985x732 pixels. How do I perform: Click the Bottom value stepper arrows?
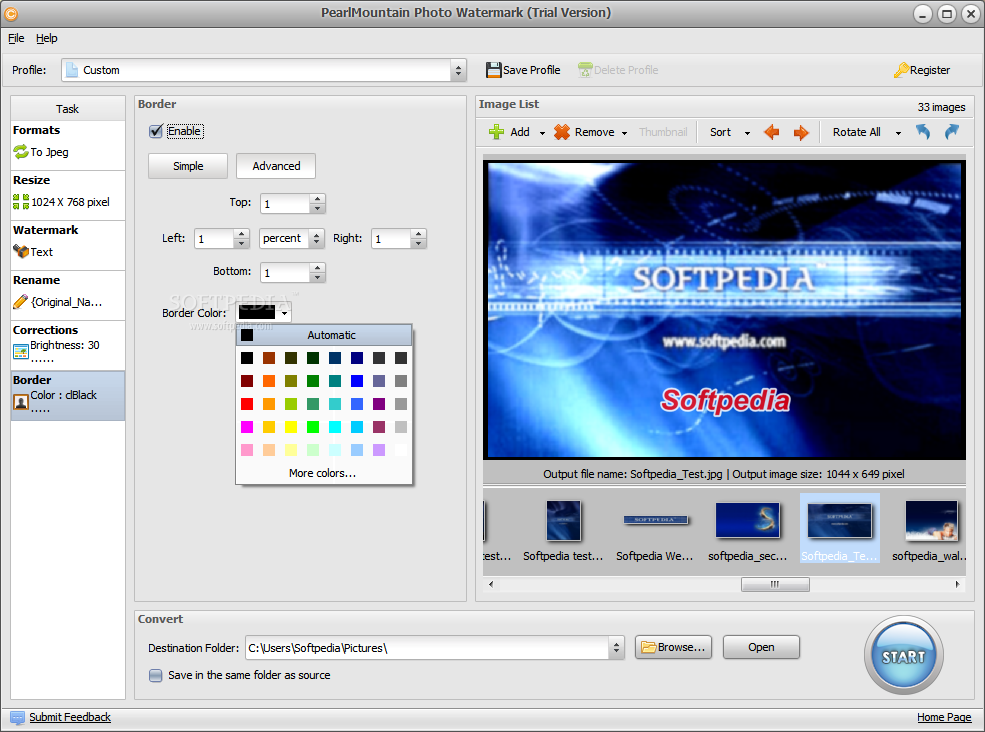(x=318, y=273)
